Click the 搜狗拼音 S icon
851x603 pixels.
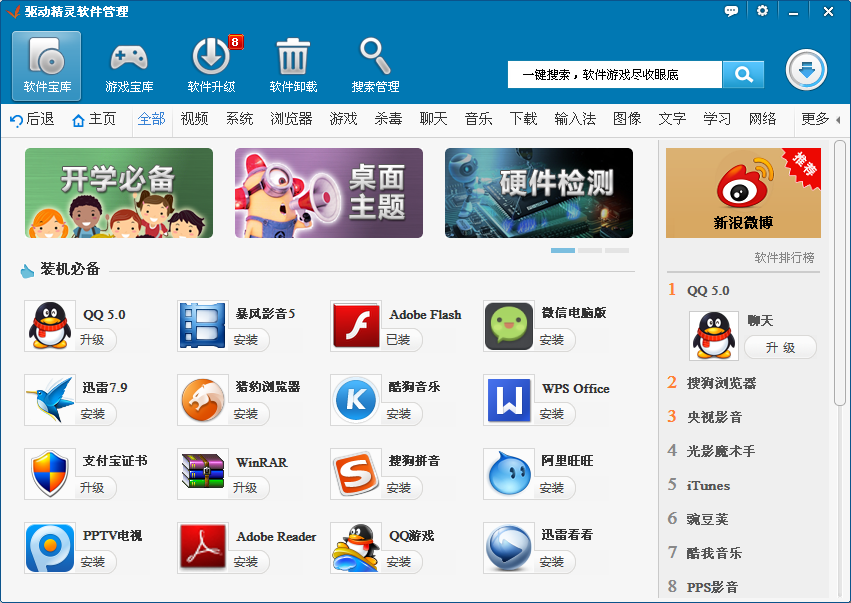(355, 474)
